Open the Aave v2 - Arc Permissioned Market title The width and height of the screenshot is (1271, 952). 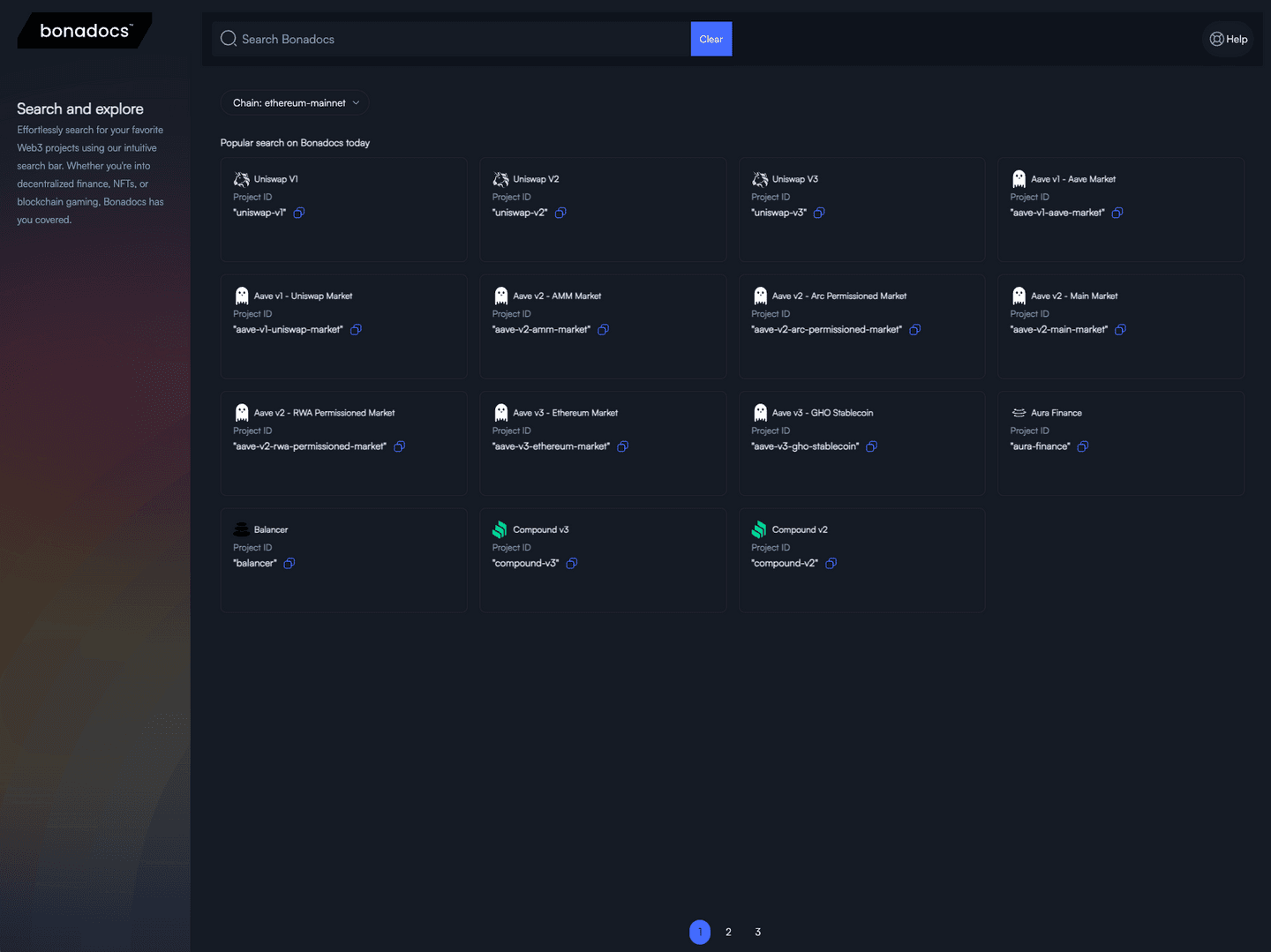click(x=839, y=296)
